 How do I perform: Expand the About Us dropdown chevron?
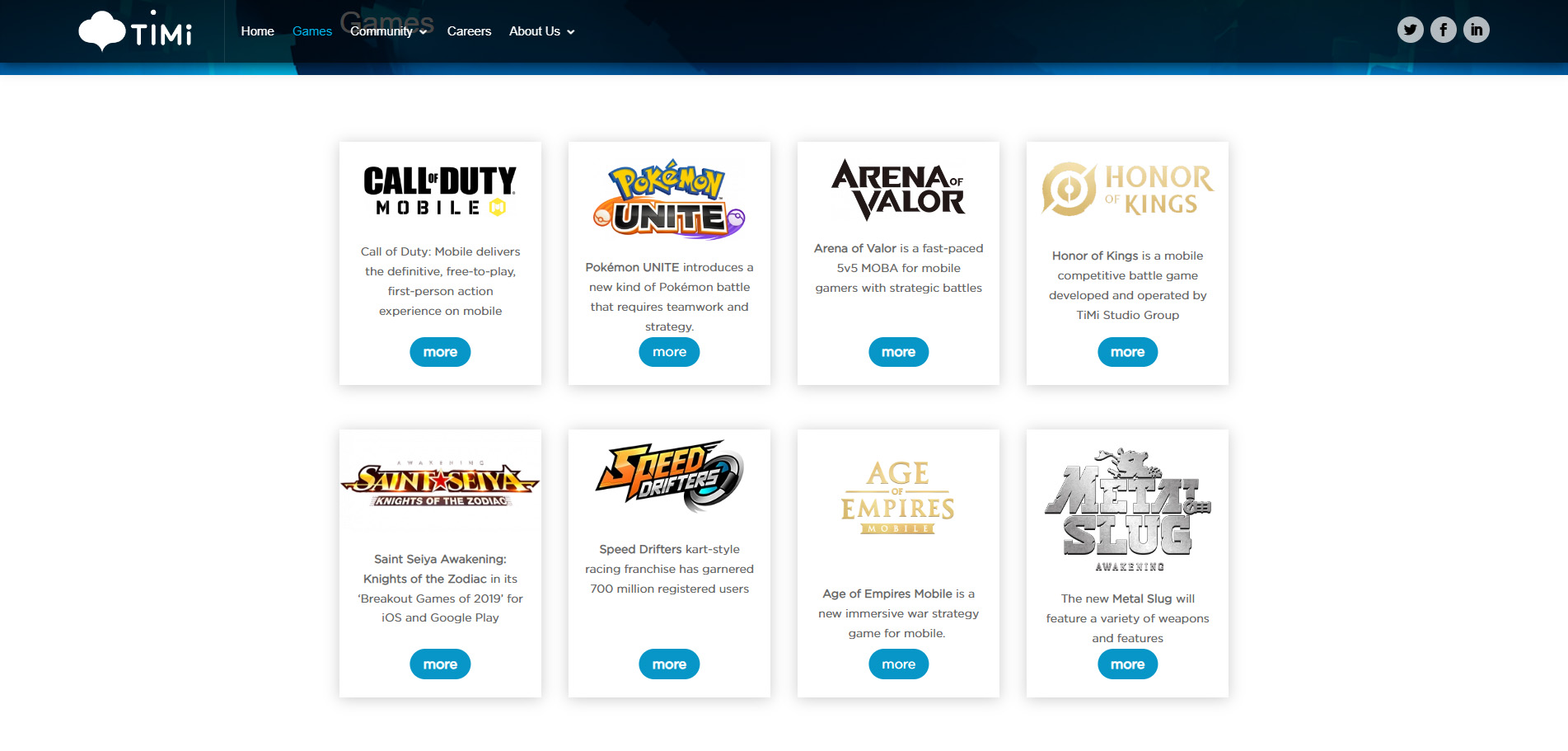(570, 32)
